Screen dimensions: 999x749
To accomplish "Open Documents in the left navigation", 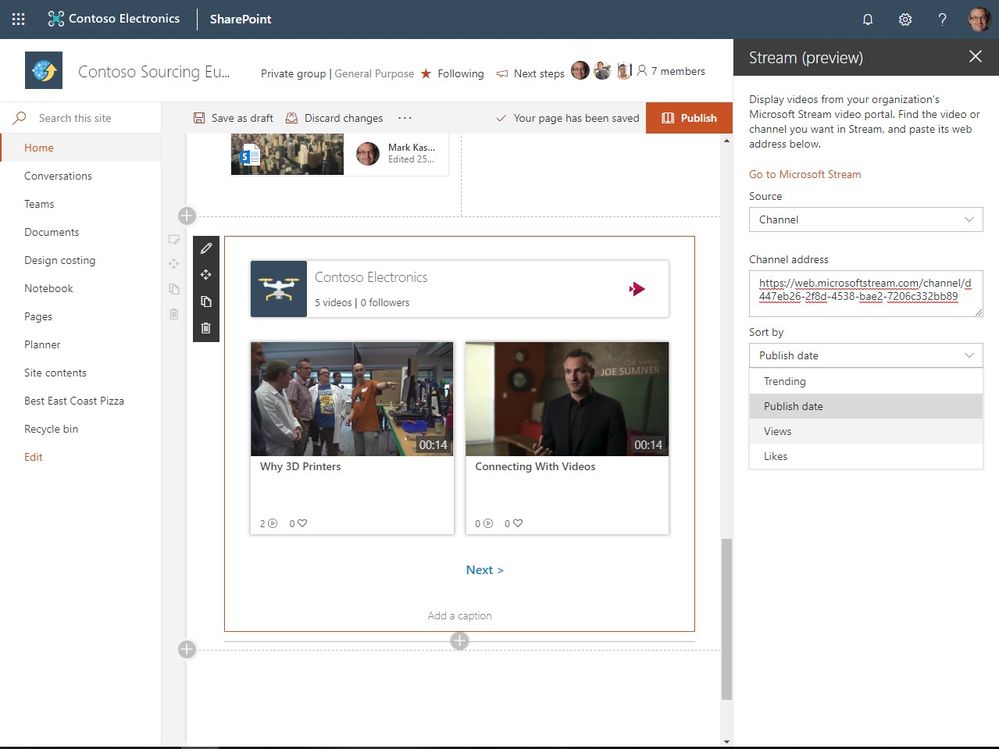I will tap(52, 232).
